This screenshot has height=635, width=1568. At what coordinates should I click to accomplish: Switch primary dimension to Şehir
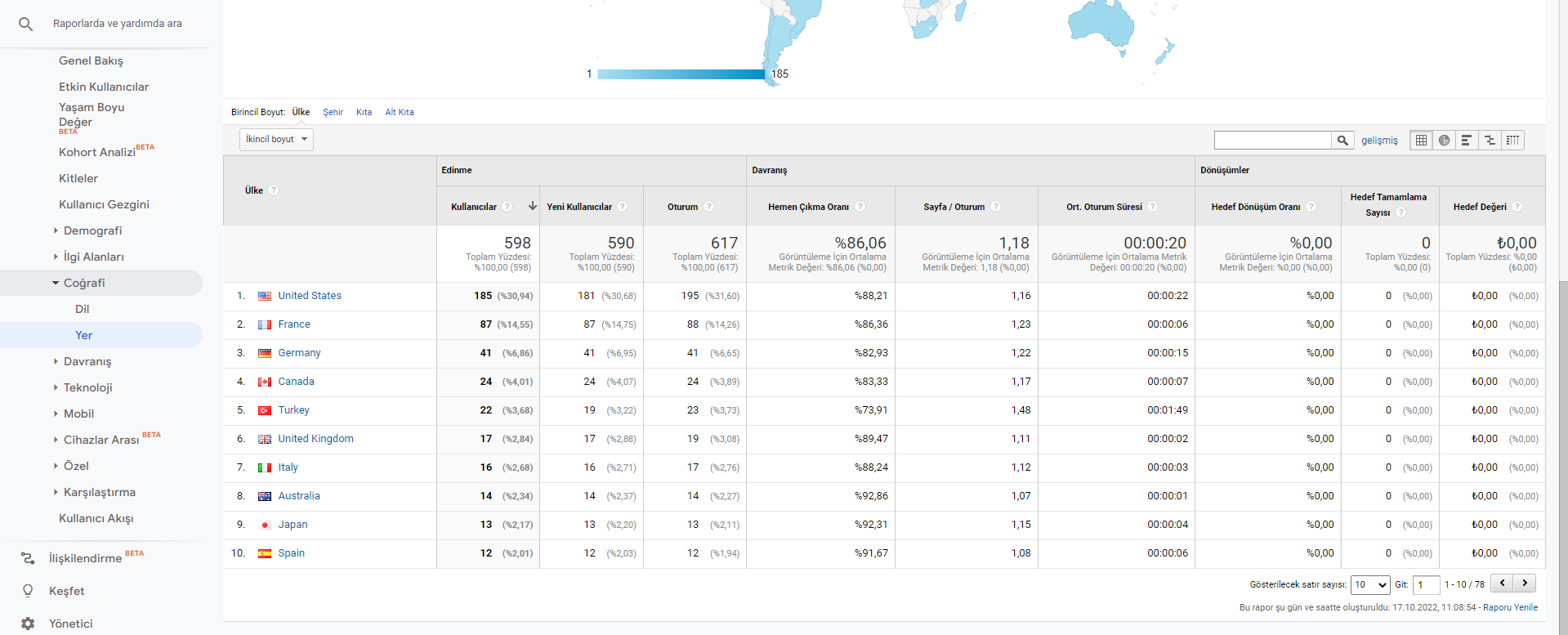click(333, 112)
